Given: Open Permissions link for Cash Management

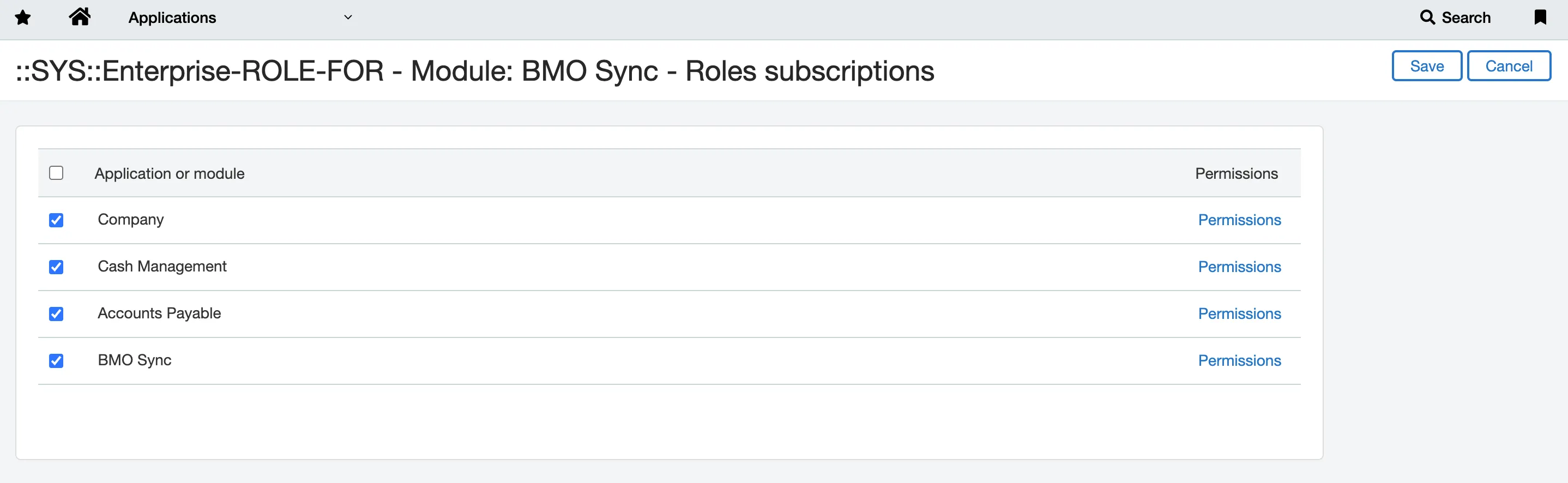Looking at the screenshot, I should (1239, 267).
